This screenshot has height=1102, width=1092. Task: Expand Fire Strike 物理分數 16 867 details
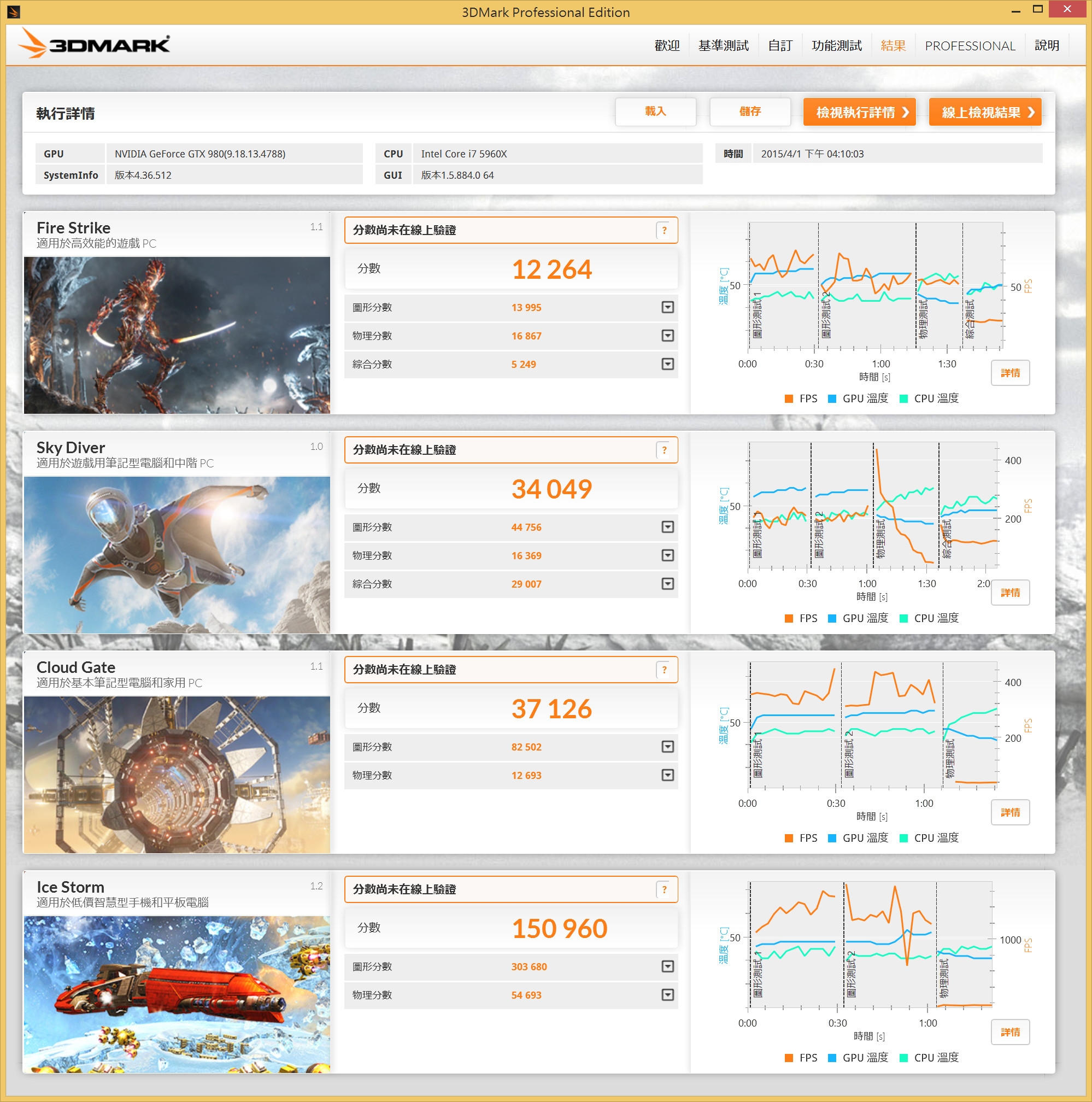pos(667,336)
